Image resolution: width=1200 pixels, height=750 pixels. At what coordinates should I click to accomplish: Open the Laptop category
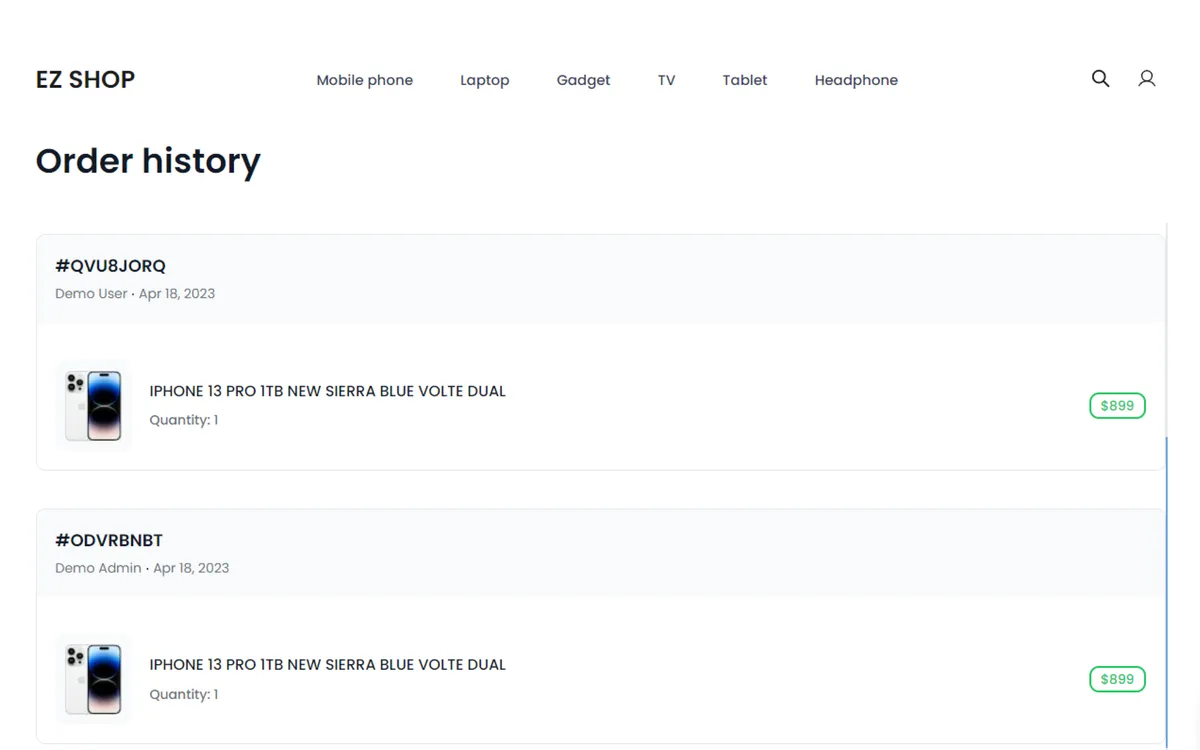pos(485,80)
